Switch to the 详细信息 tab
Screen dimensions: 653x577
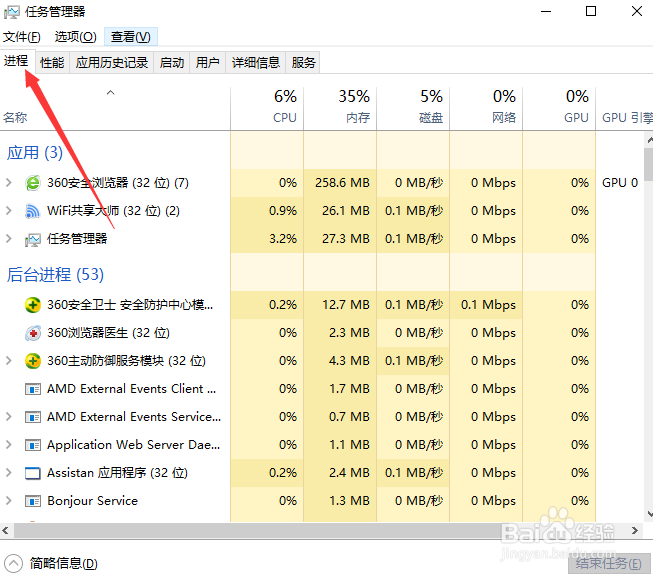(x=255, y=63)
